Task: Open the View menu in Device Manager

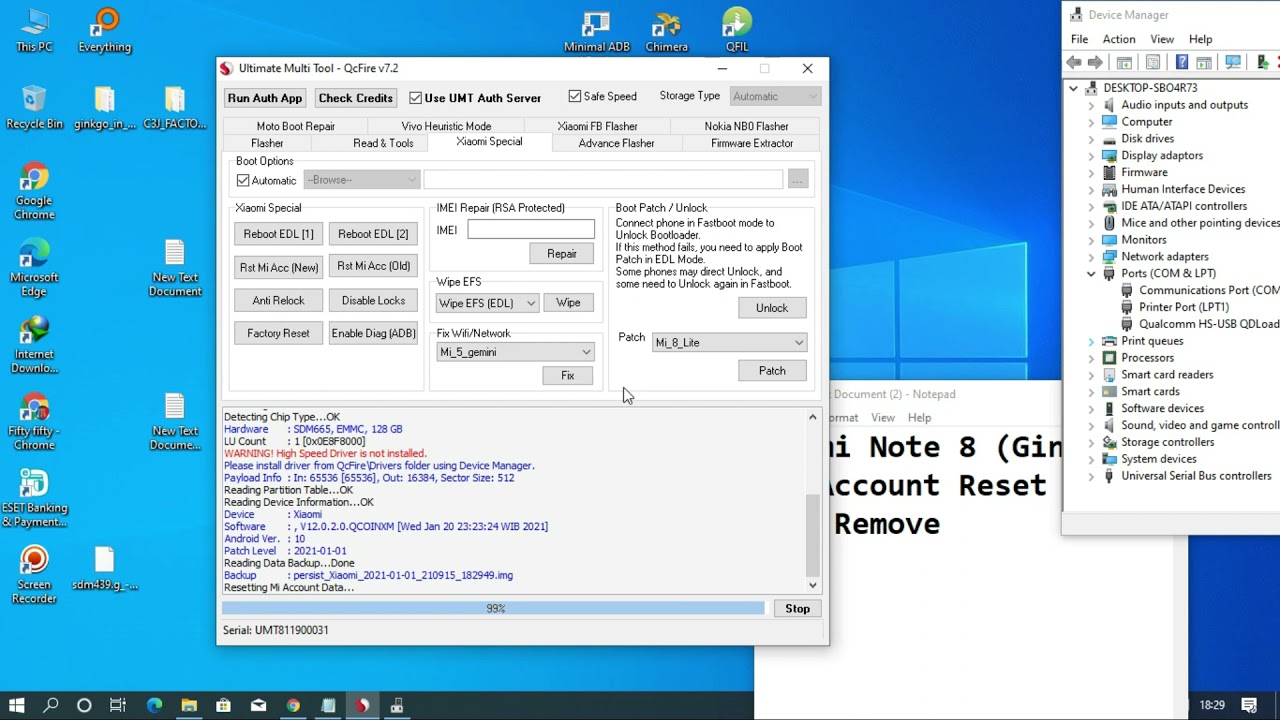Action: coord(1162,39)
